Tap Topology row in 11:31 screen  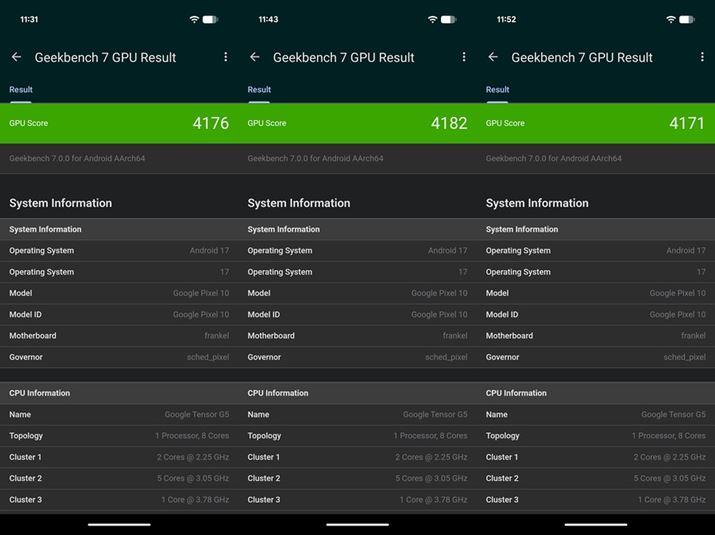pos(119,436)
